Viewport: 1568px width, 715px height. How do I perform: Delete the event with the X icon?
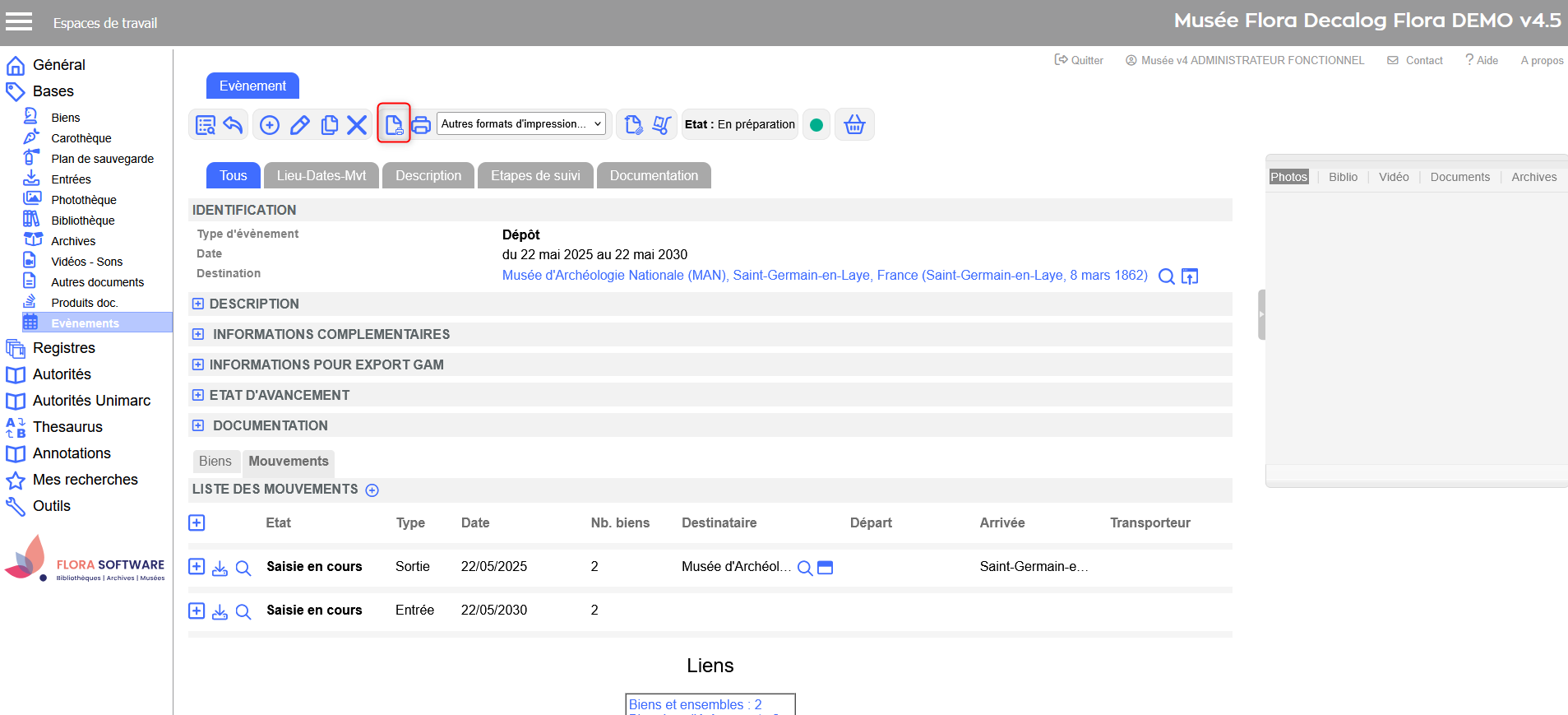point(357,125)
